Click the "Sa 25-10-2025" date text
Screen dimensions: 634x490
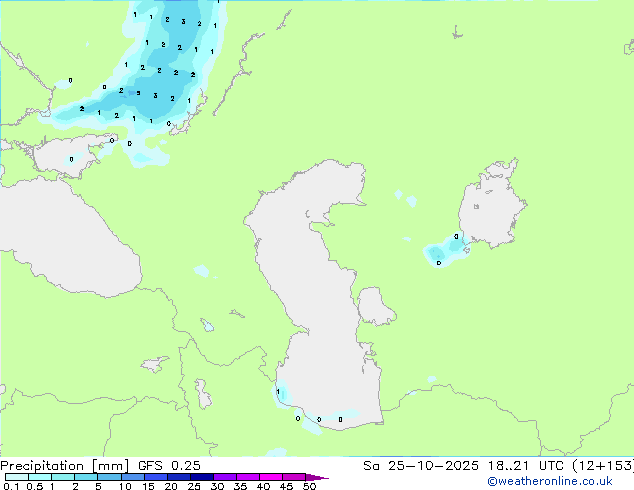[421, 466]
